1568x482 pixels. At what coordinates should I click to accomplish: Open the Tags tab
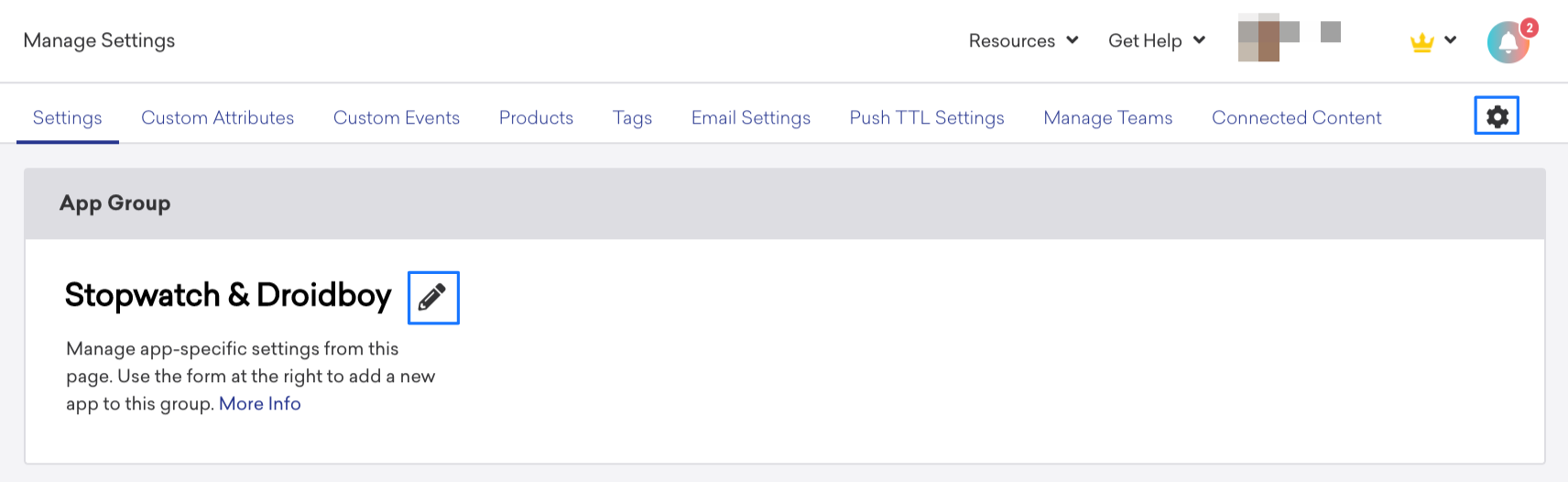[x=632, y=117]
